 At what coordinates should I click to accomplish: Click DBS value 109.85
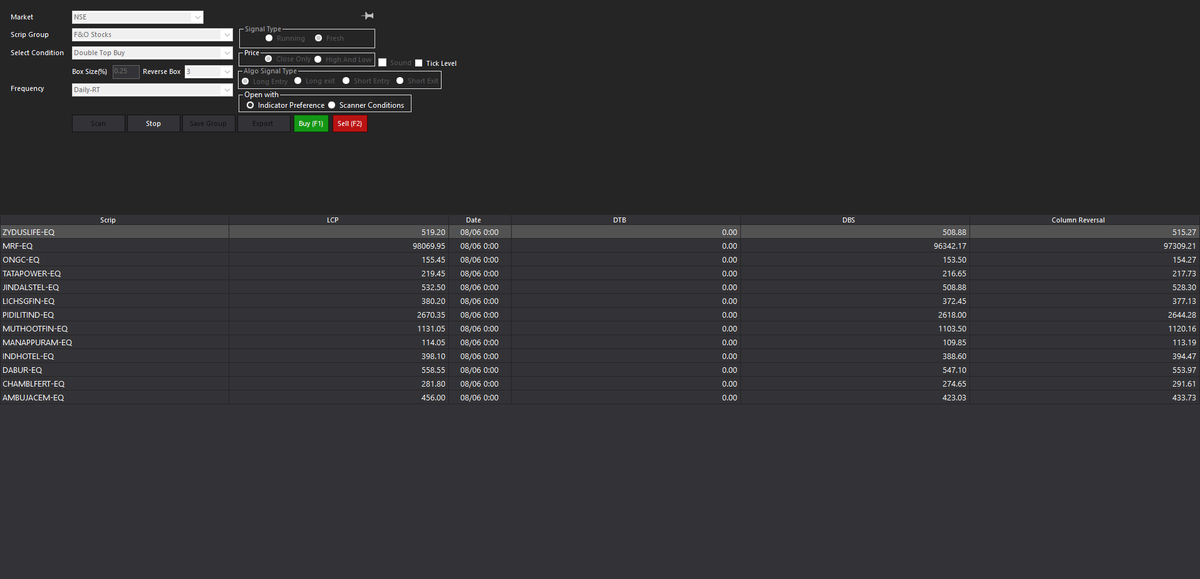pos(954,342)
